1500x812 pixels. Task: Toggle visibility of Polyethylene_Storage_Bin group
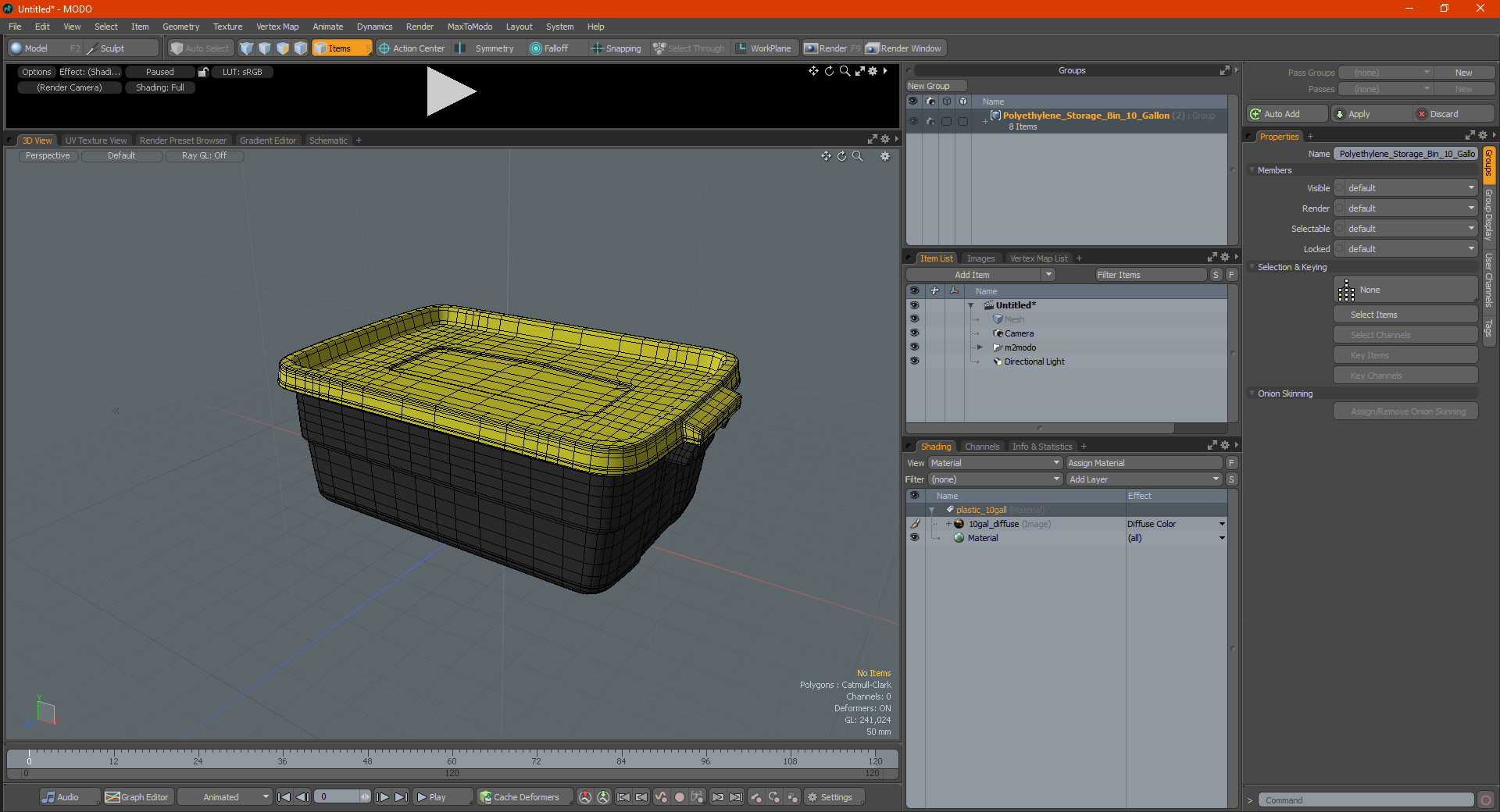913,121
